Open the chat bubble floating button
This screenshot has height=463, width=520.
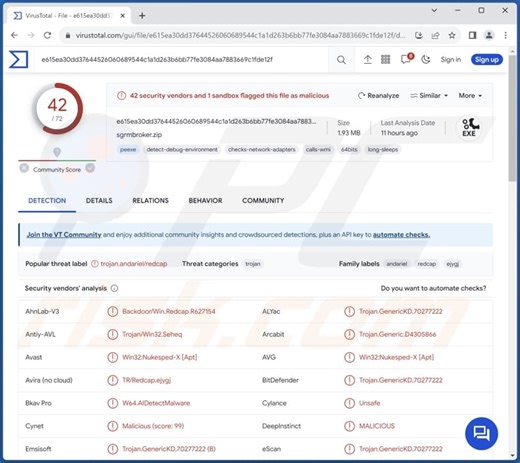click(x=481, y=433)
